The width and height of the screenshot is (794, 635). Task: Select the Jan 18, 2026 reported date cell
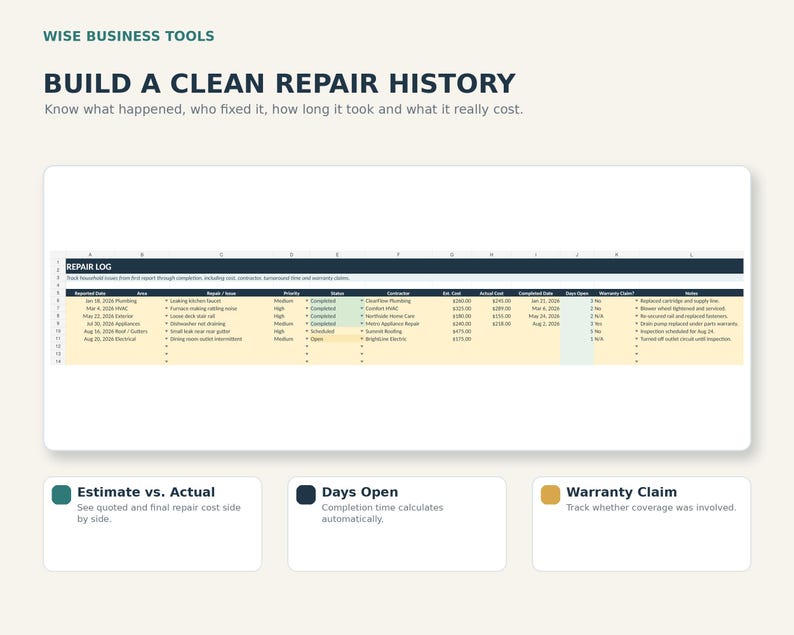click(x=90, y=301)
